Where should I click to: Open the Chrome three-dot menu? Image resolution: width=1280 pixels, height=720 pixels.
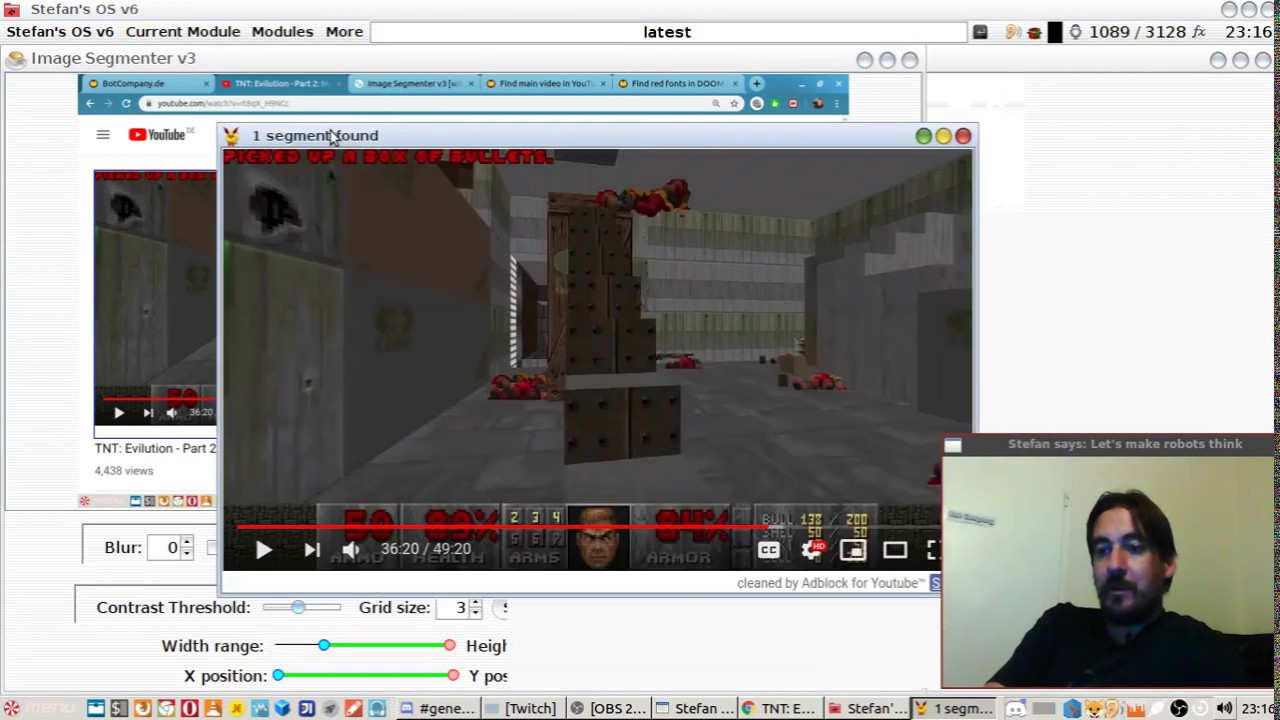coord(836,103)
